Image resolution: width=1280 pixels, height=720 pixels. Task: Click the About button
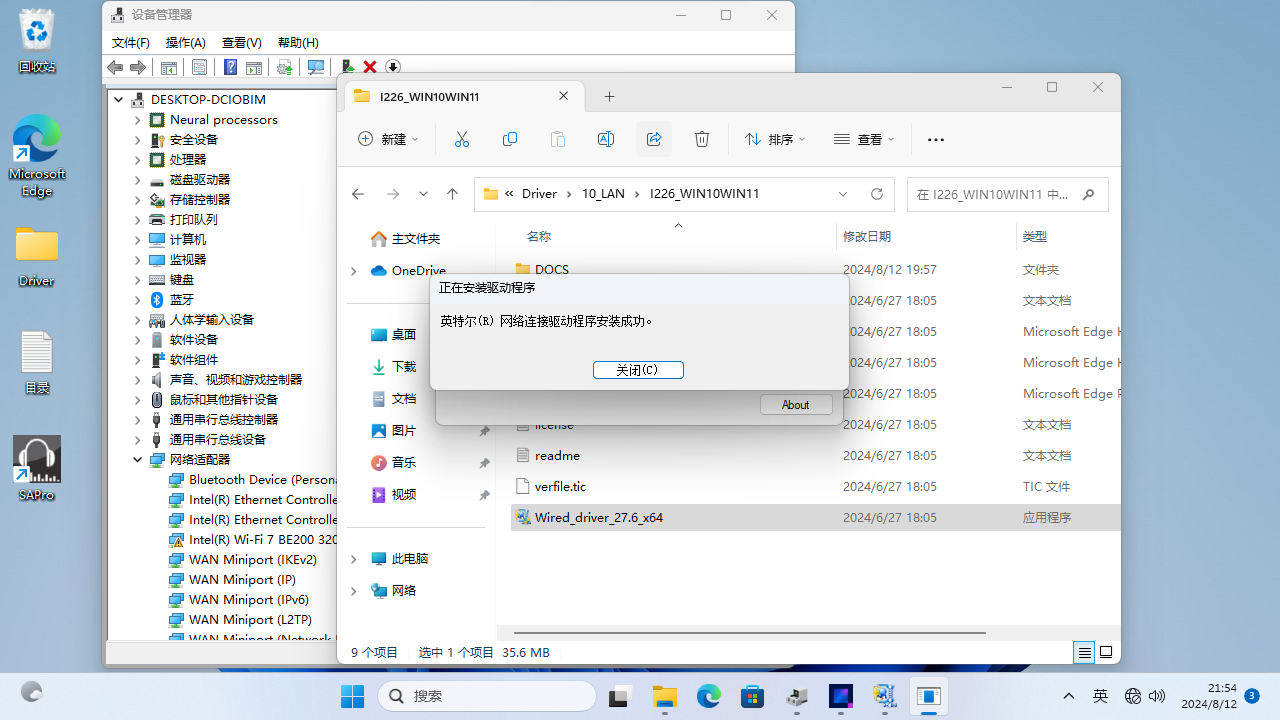[x=796, y=405]
